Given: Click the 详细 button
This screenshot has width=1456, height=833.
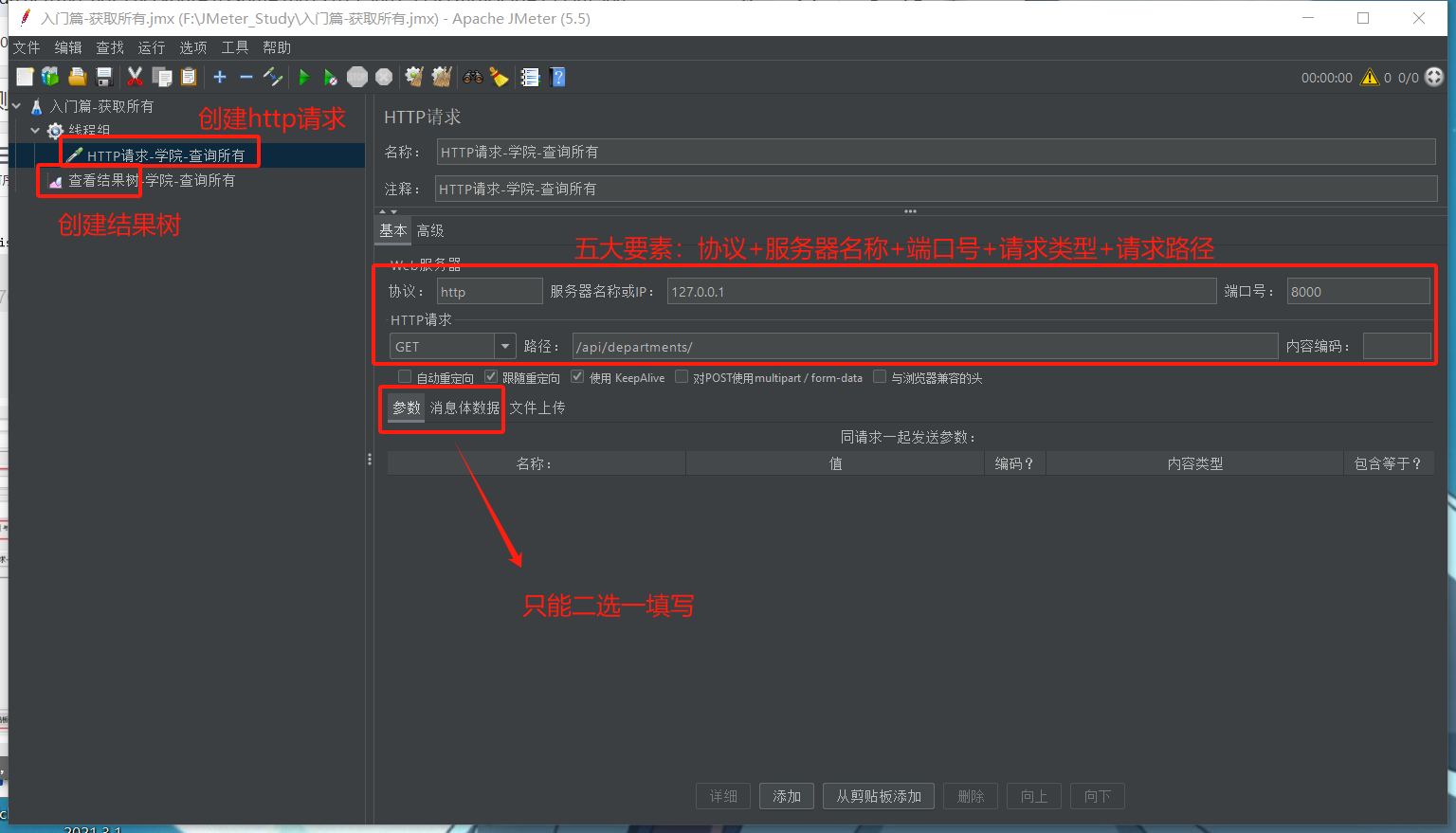Looking at the screenshot, I should (x=723, y=796).
